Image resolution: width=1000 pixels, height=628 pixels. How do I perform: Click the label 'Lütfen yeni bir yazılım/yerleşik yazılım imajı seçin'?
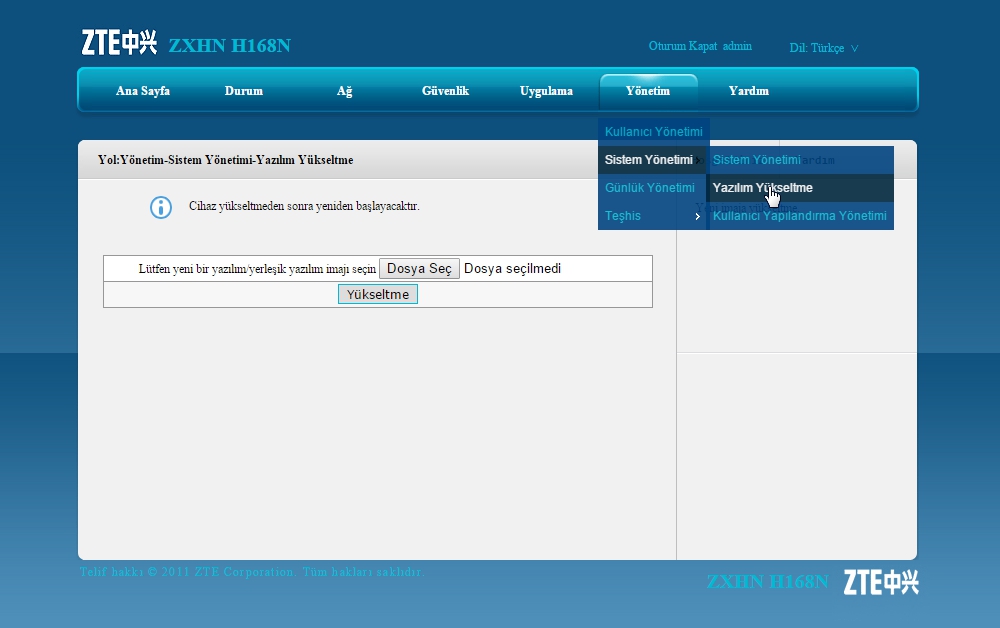(x=257, y=269)
